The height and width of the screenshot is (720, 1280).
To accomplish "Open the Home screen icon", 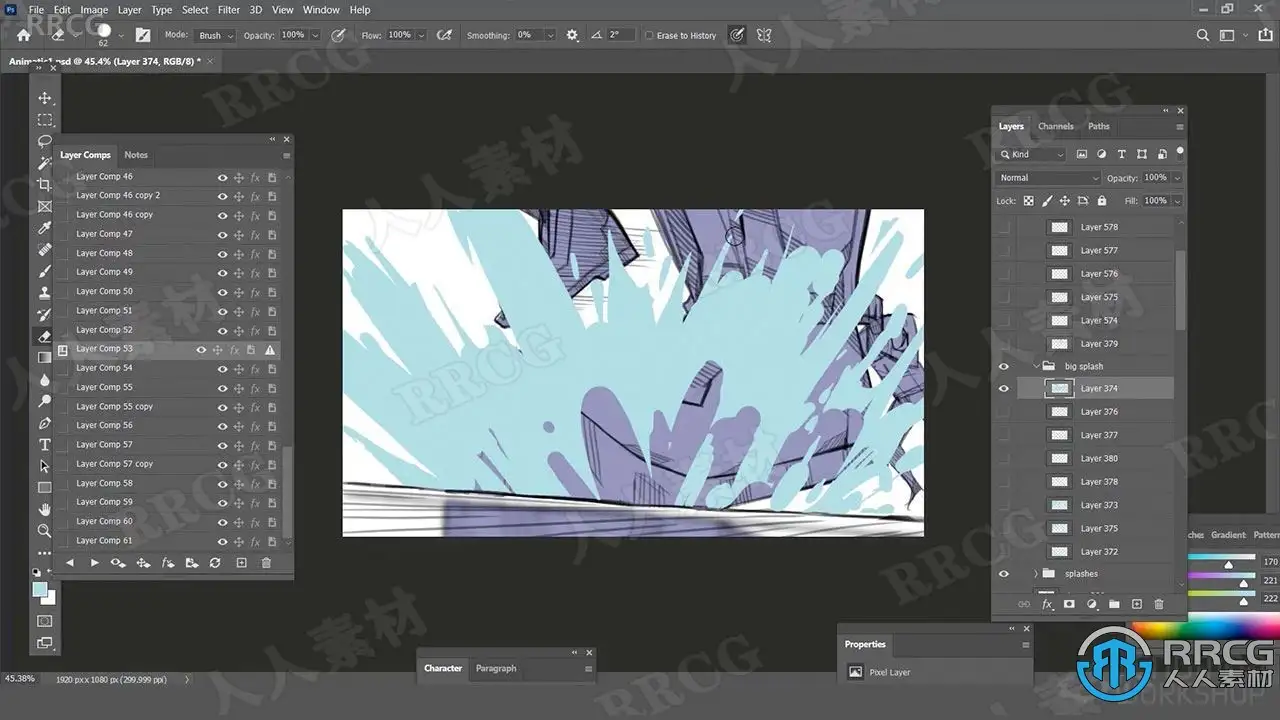I will [x=24, y=35].
